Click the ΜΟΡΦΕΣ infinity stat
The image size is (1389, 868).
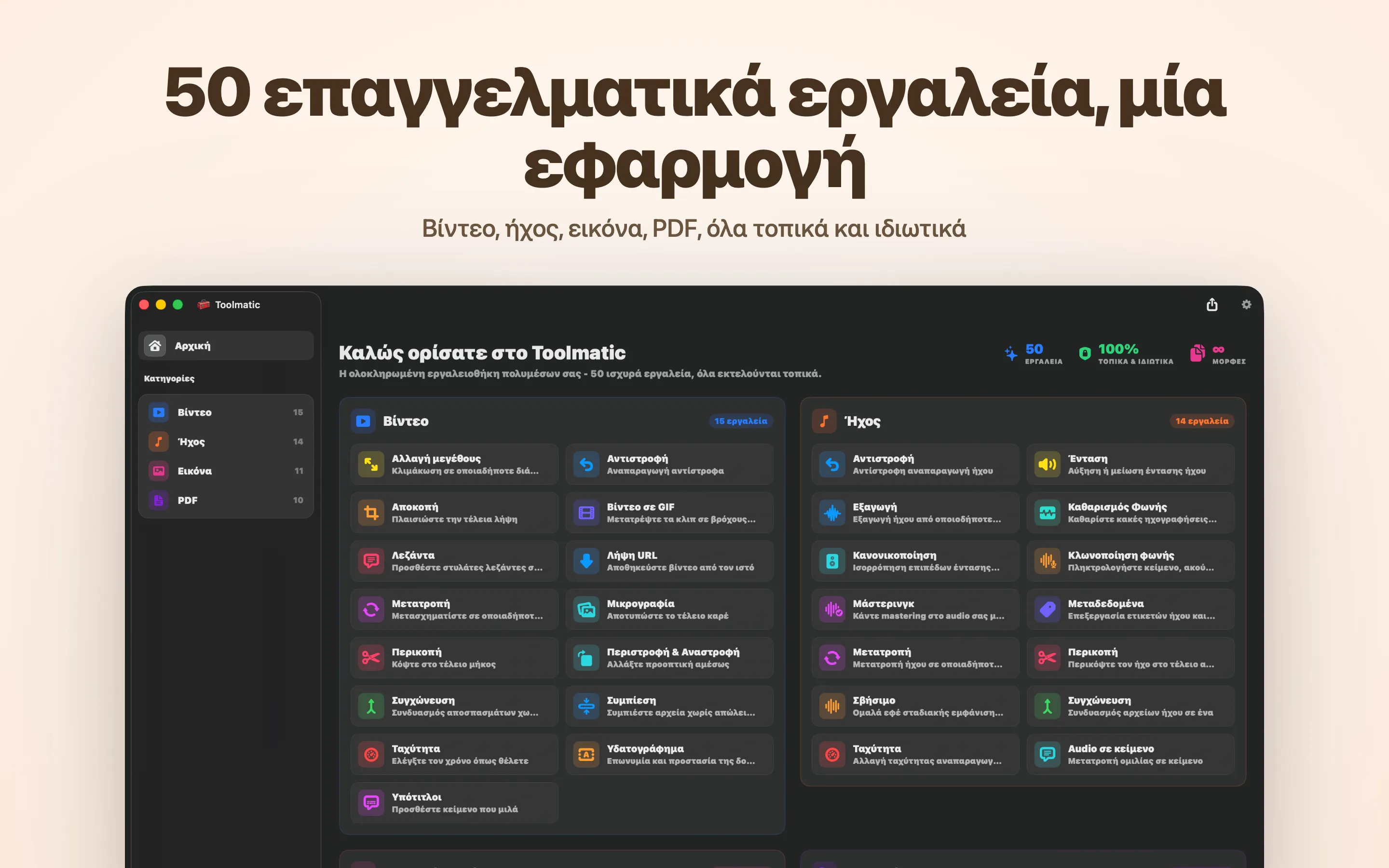click(1217, 353)
